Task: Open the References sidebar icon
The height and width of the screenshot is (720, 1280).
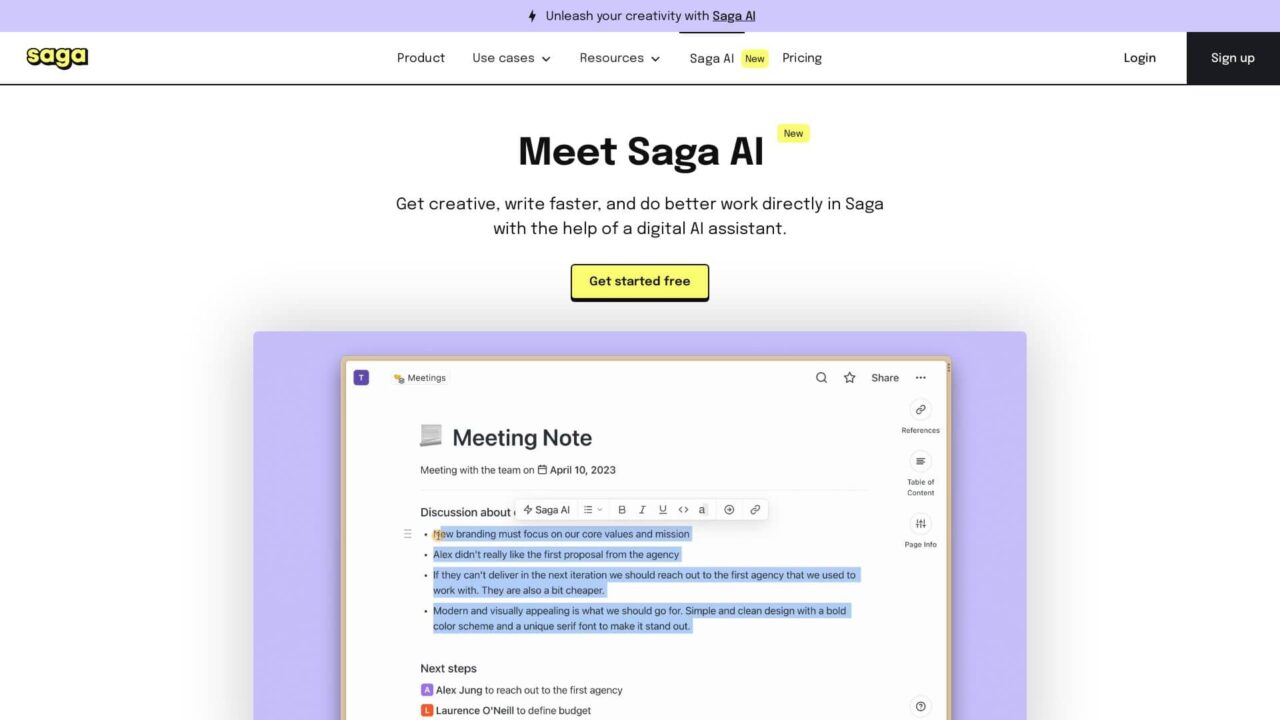Action: pyautogui.click(x=920, y=410)
